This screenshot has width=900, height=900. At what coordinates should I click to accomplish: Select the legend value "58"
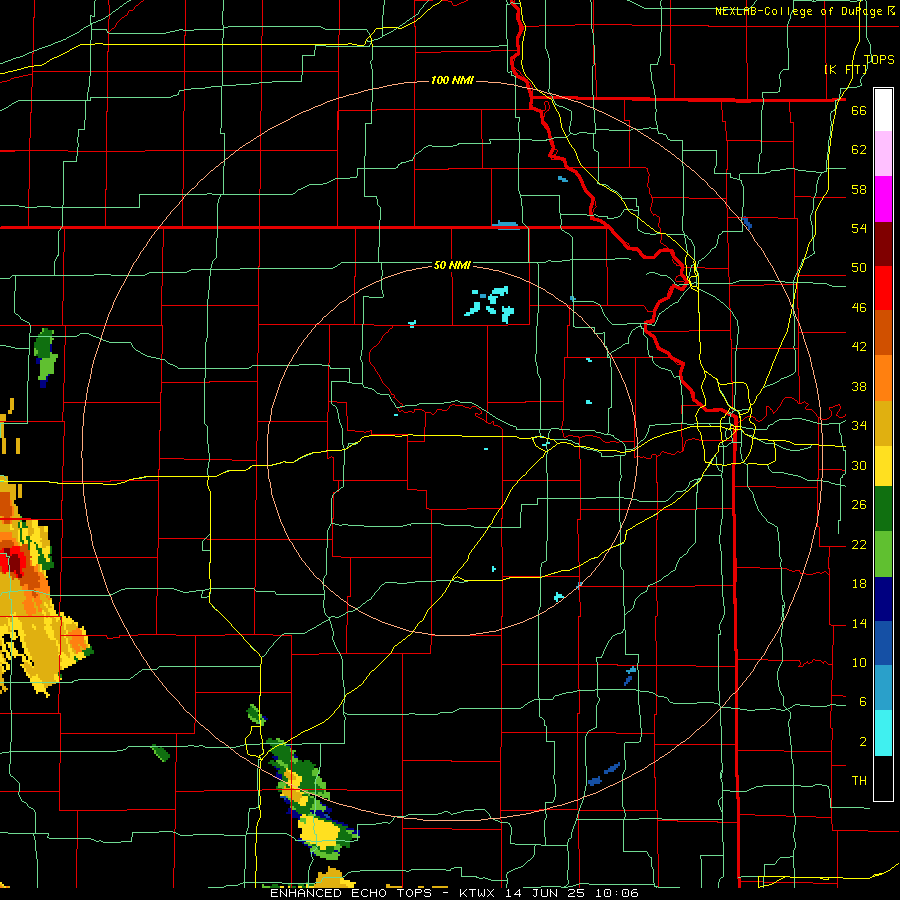click(x=859, y=189)
